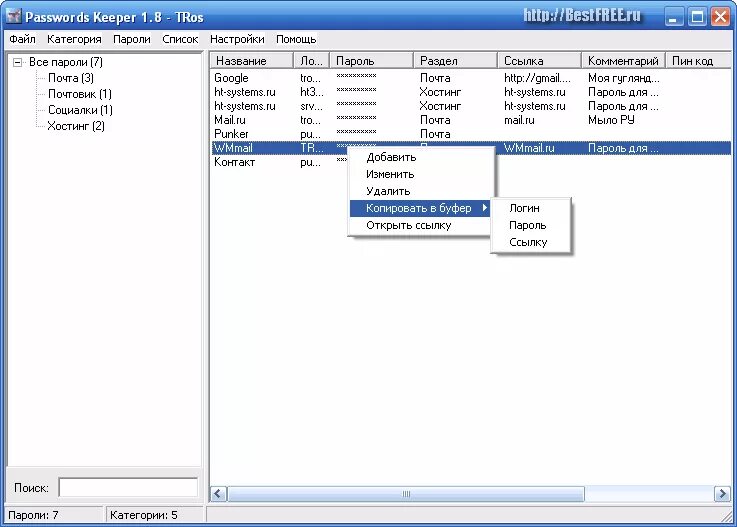This screenshot has width=737, height=527.
Task: Click the horizontal scrollbar thumb
Action: 406,494
